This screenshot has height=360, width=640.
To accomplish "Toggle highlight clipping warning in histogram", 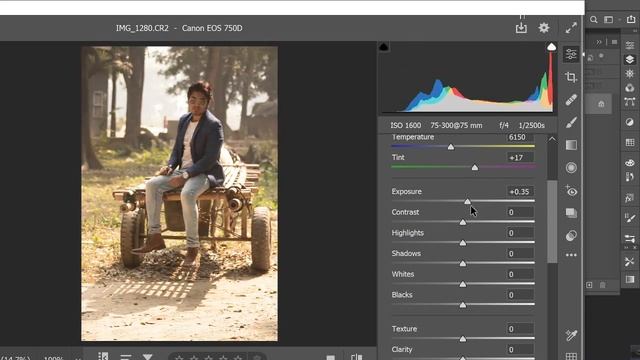I will (x=551, y=47).
